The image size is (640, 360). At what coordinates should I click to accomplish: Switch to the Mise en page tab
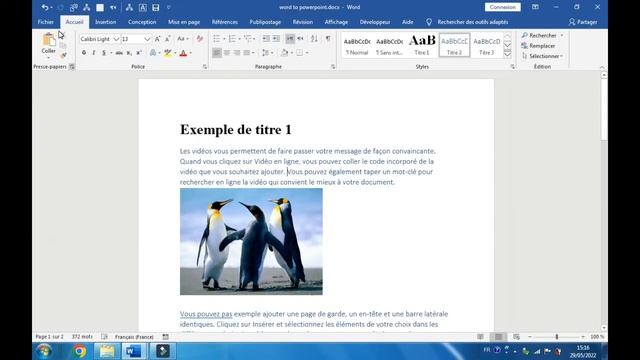(184, 22)
